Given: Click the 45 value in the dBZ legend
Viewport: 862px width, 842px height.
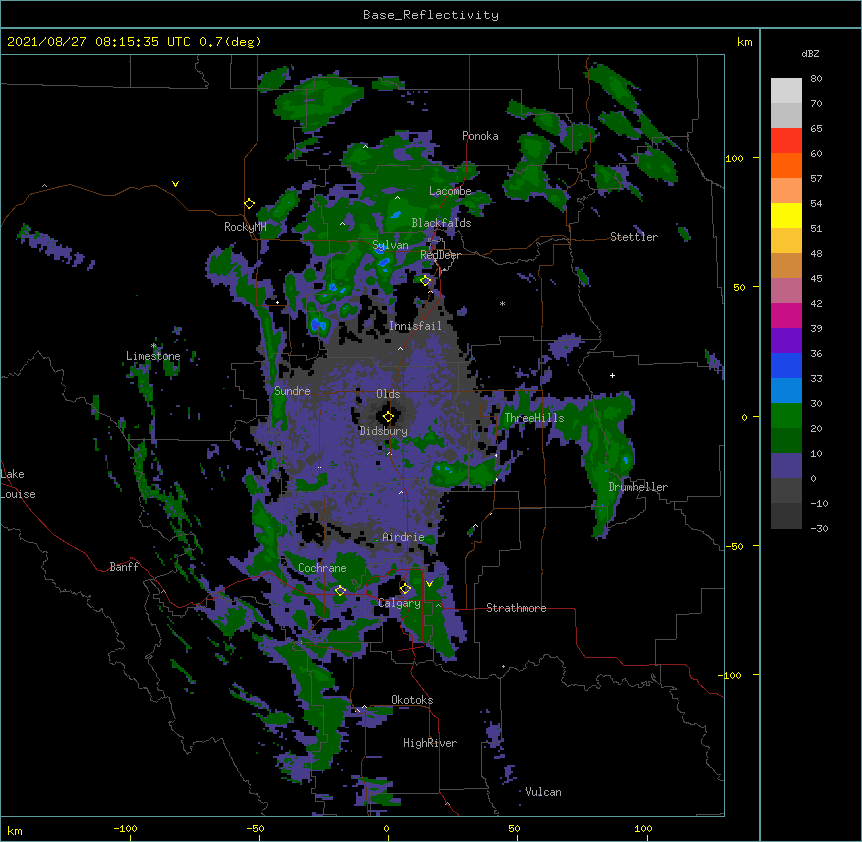Looking at the screenshot, I should point(816,278).
